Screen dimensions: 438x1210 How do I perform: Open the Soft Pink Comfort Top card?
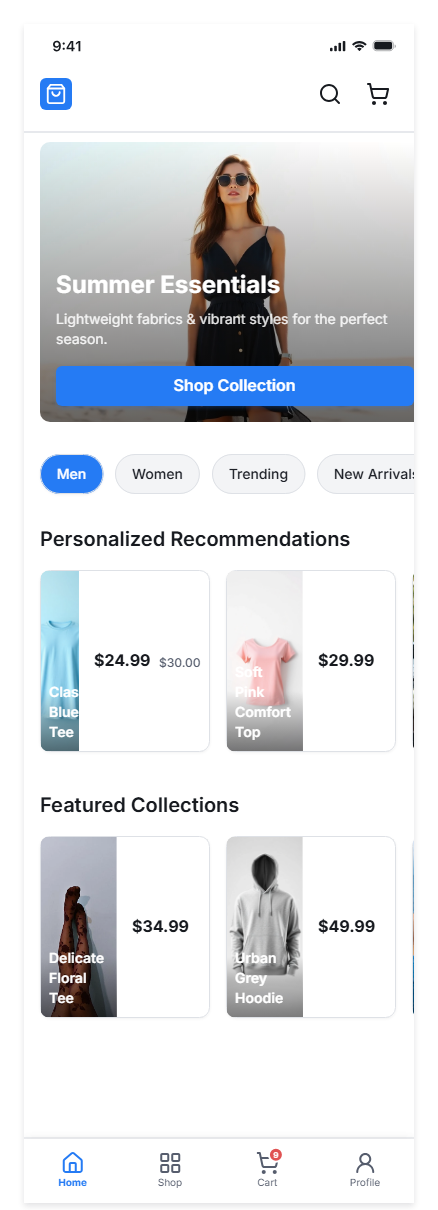[x=311, y=661]
